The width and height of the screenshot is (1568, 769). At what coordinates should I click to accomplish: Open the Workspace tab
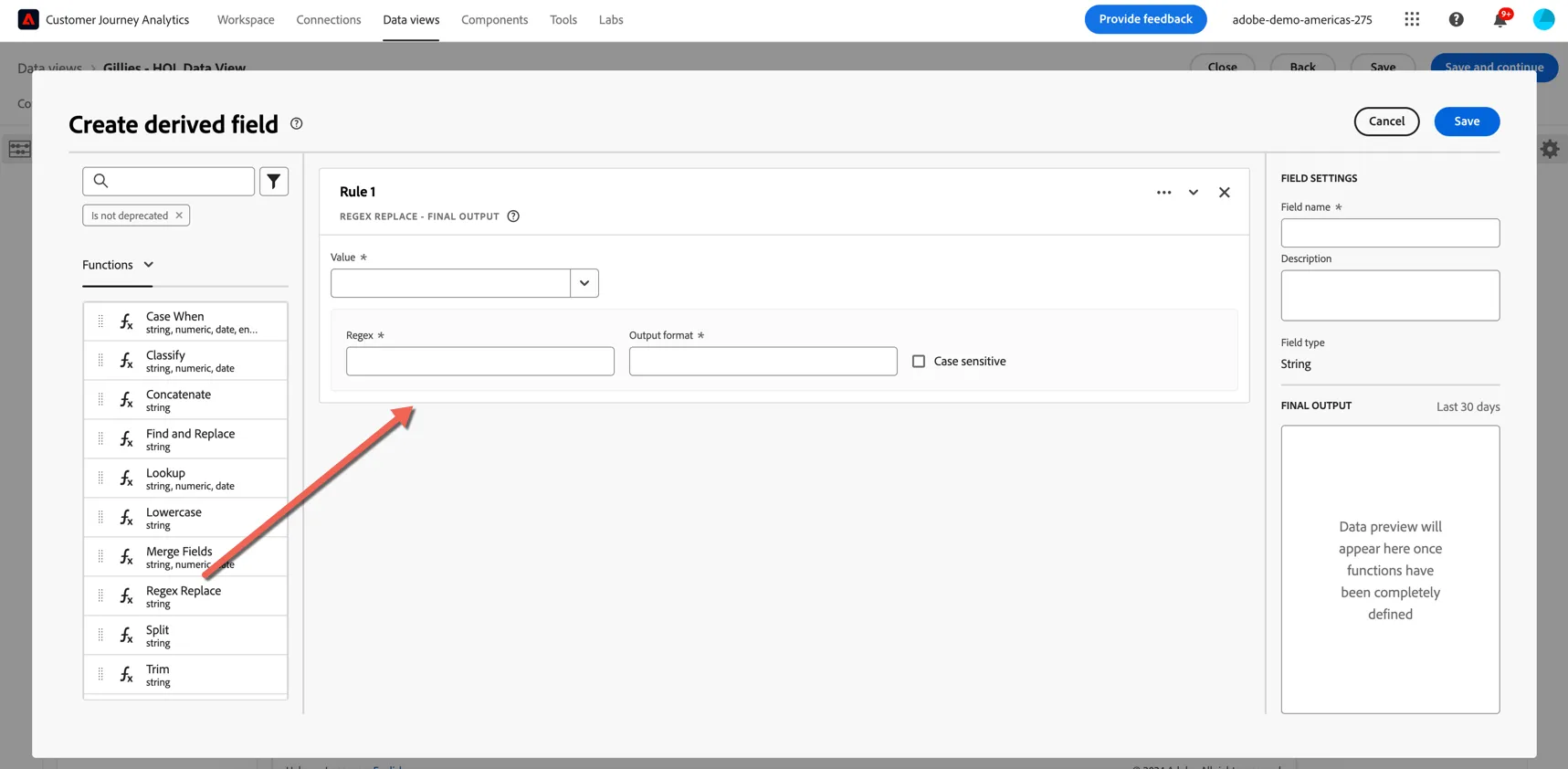(x=246, y=19)
